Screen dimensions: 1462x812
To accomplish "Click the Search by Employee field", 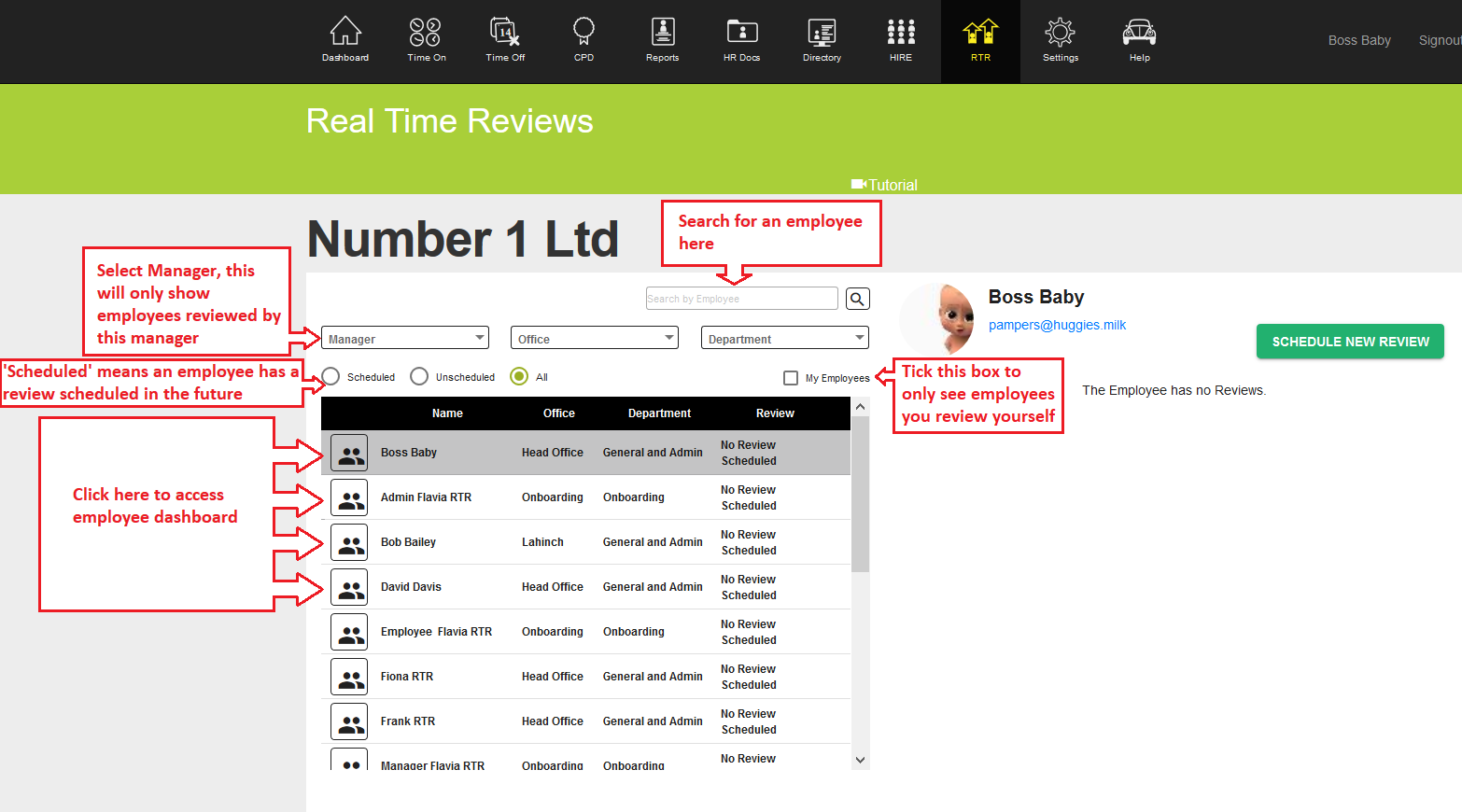I will (x=741, y=299).
